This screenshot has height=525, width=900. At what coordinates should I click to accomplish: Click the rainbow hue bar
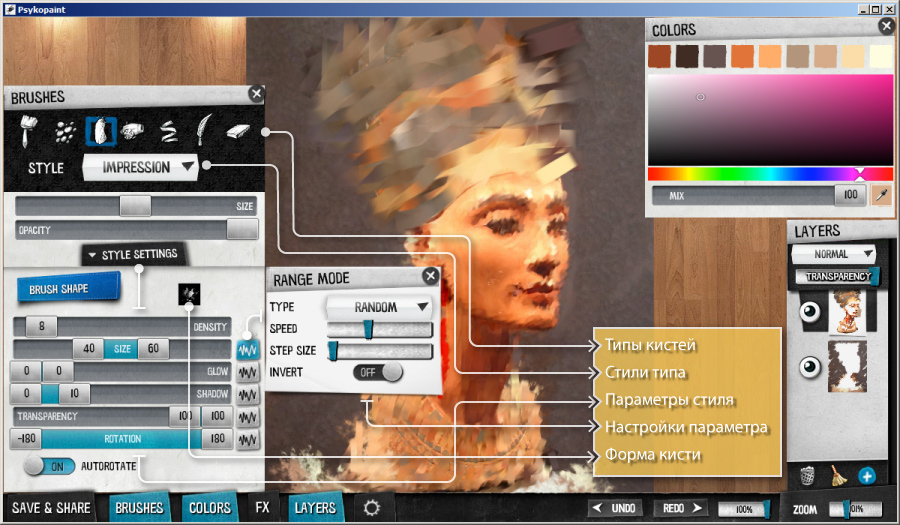[x=770, y=174]
